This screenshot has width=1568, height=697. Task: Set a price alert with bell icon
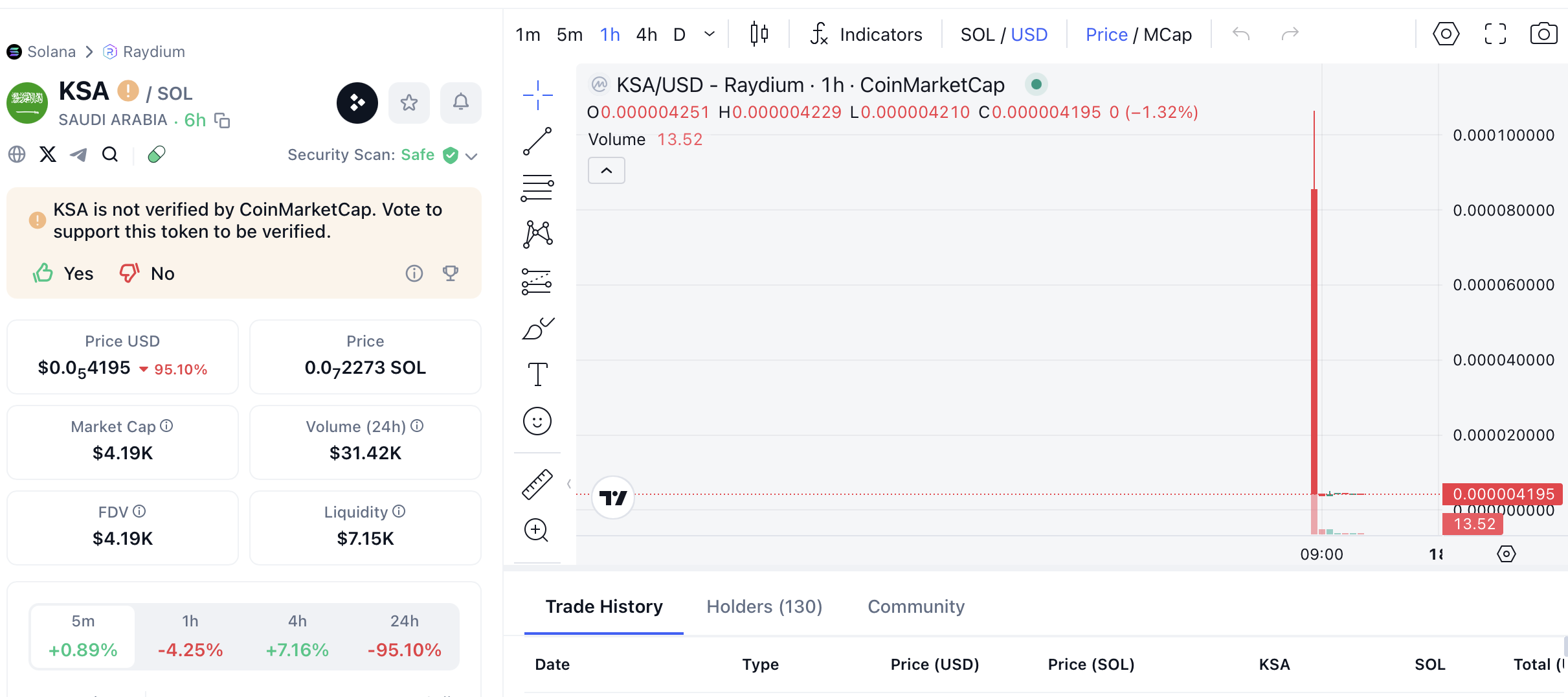(461, 102)
